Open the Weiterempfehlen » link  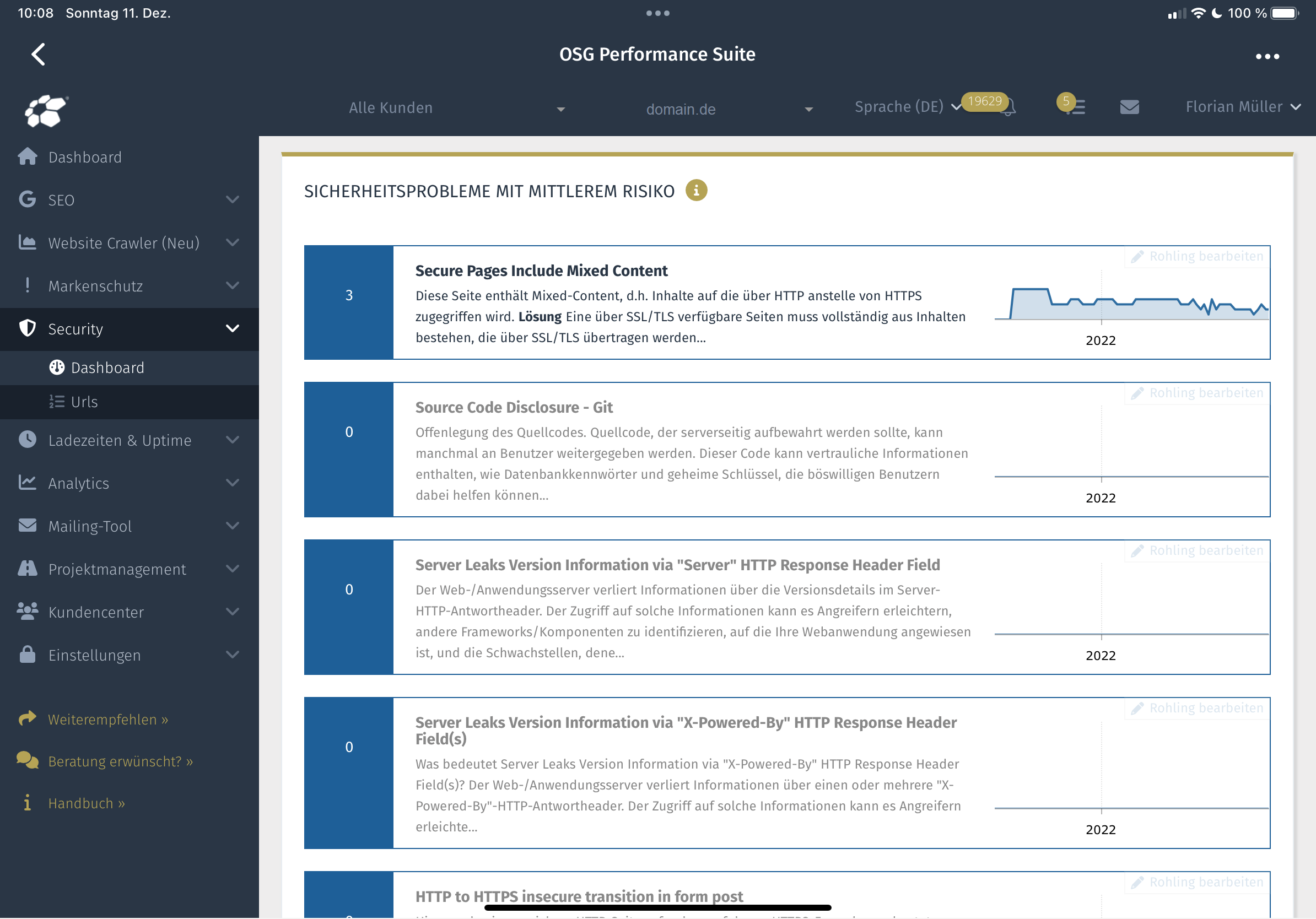point(108,719)
